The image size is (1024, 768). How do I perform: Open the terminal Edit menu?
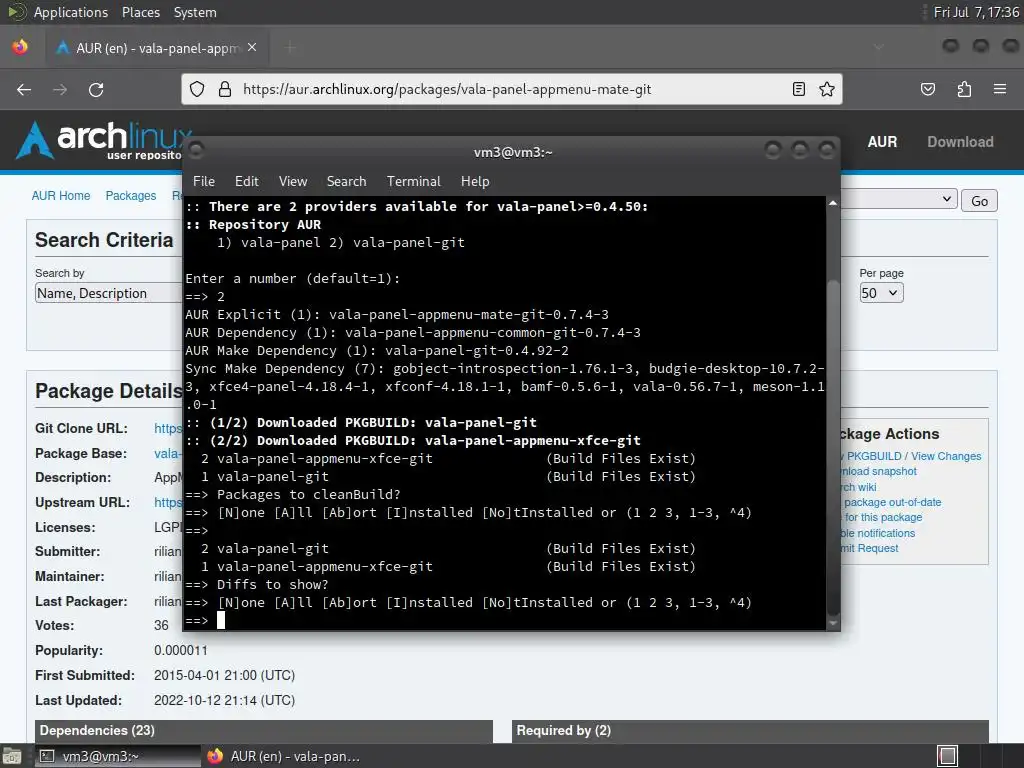247,182
